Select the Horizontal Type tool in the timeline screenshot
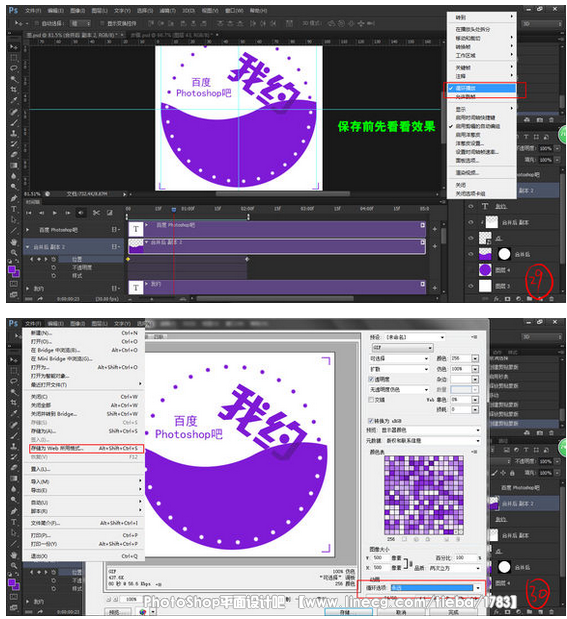Screen dimensions: 567x619 (x=14, y=209)
